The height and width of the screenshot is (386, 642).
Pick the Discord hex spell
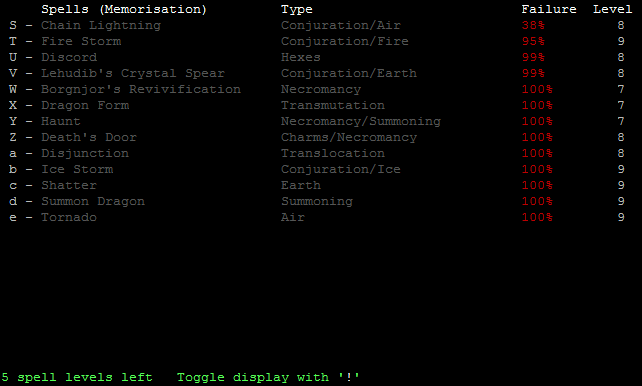pos(317,57)
